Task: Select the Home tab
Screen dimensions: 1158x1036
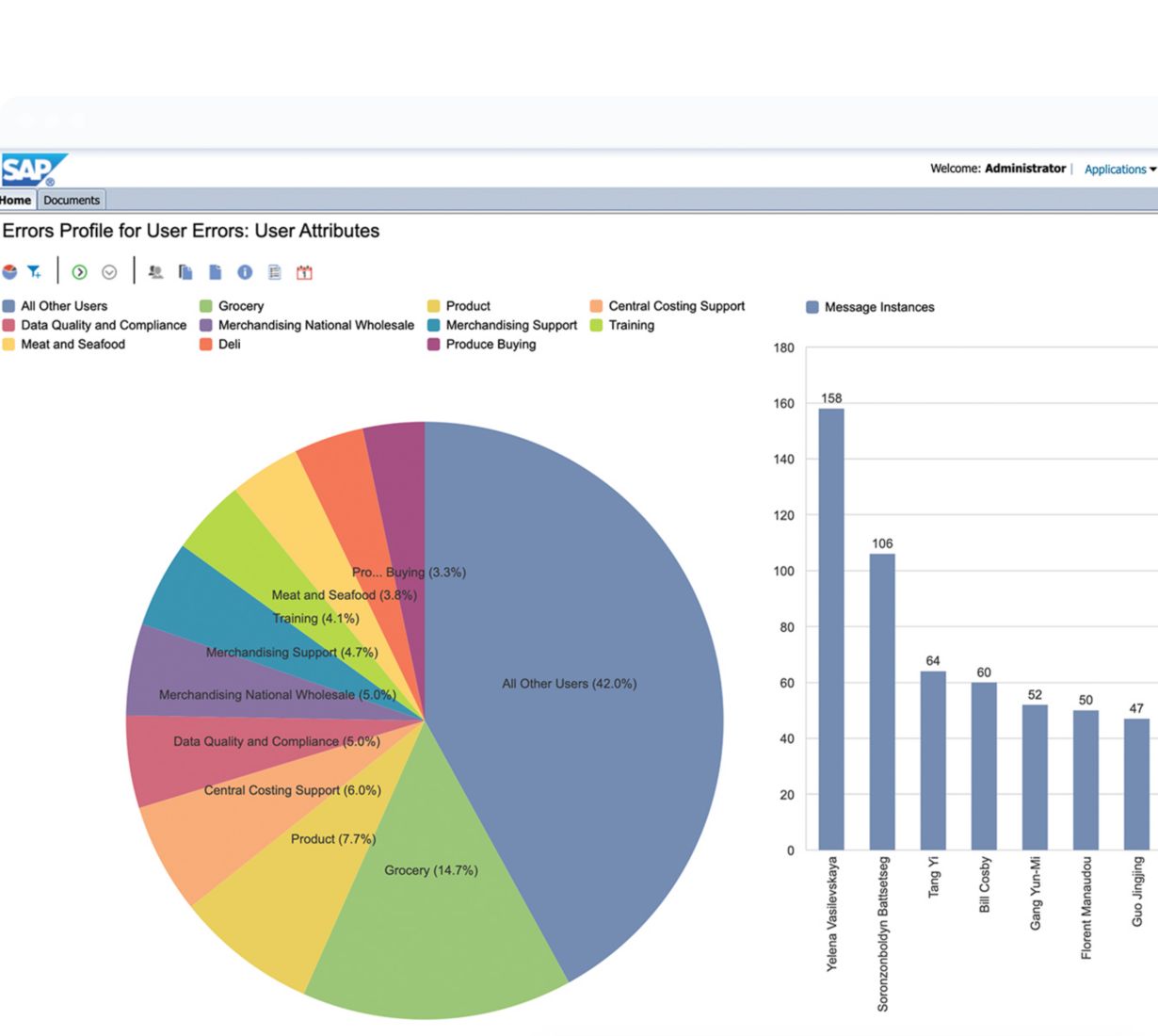Action: (16, 200)
